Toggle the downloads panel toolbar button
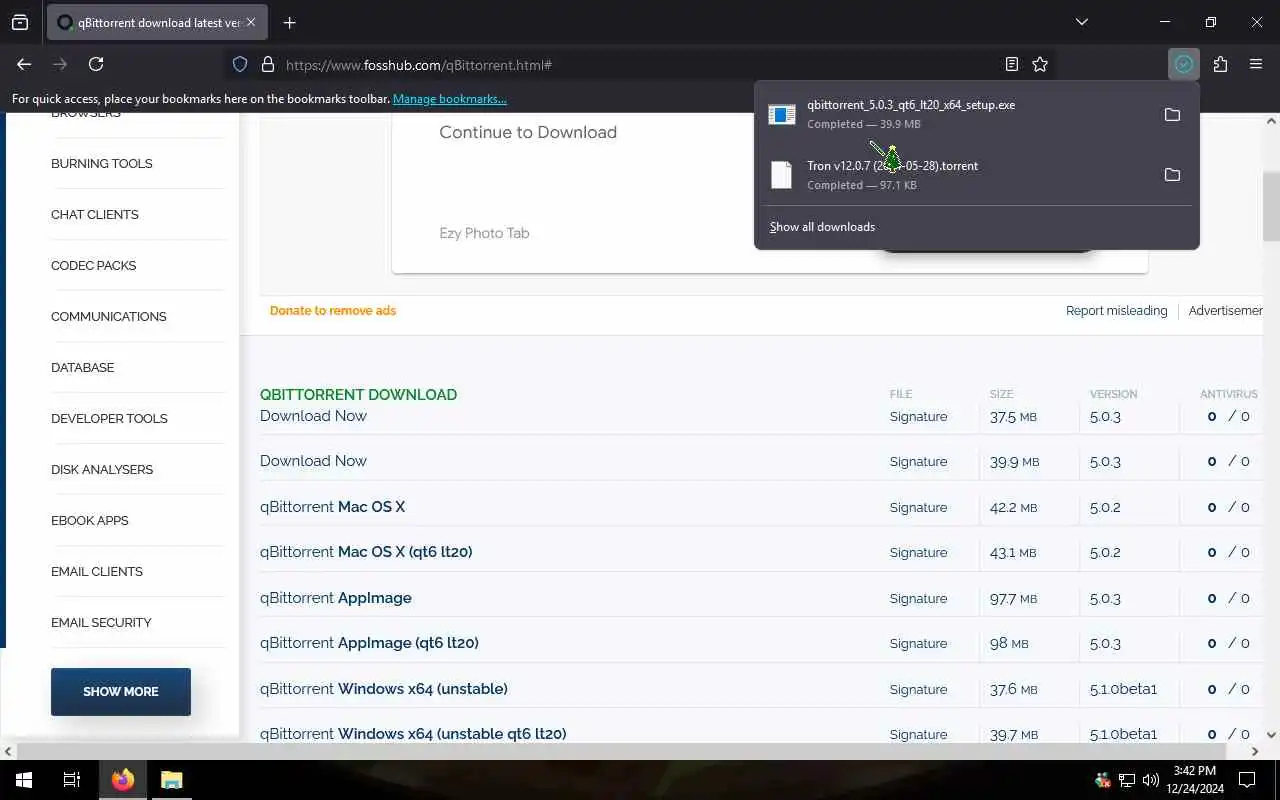1280x800 pixels. [1184, 64]
